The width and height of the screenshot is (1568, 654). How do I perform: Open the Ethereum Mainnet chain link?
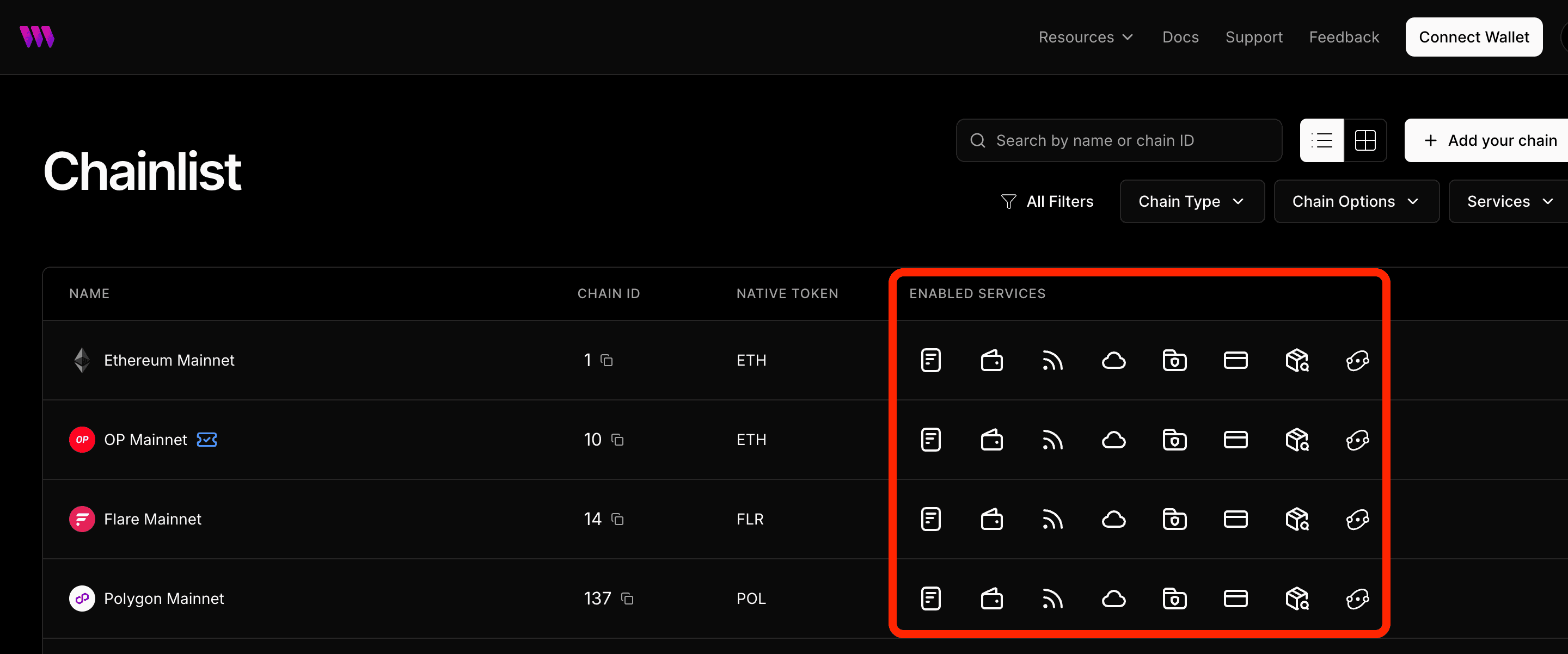[169, 360]
